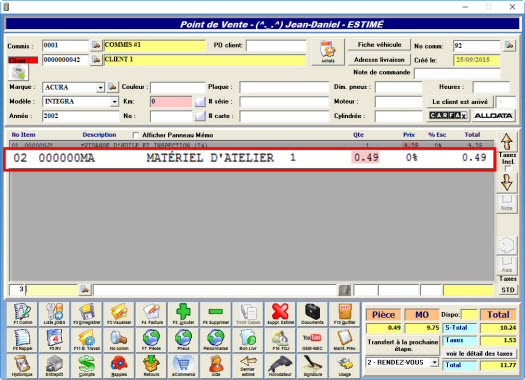
Task: Move the line up with up arrow
Action: [507, 141]
